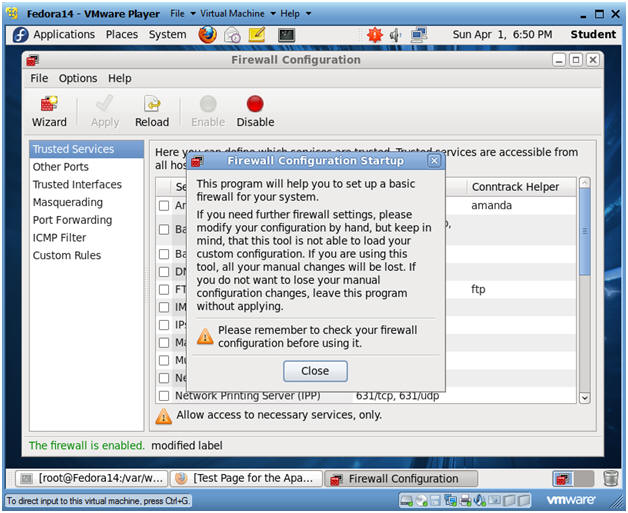The width and height of the screenshot is (628, 513).
Task: Tick the checkbox beside the FT service row
Action: click(x=164, y=290)
